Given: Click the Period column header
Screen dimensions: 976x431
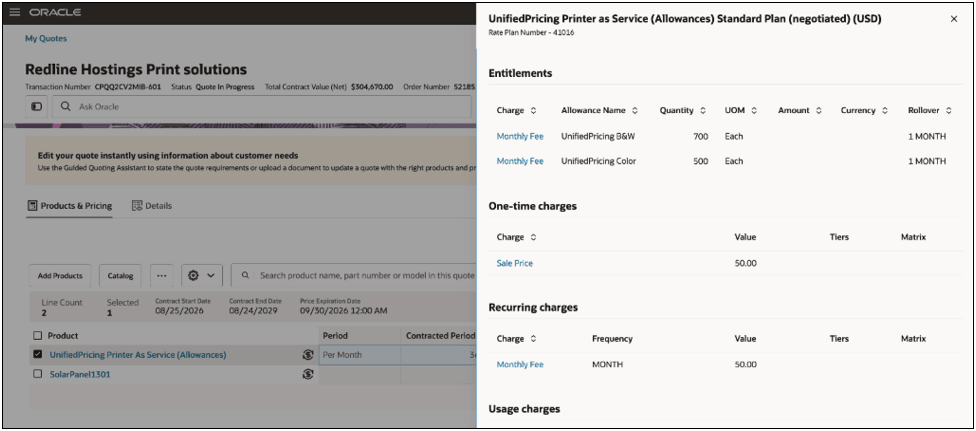Looking at the screenshot, I should pos(335,336).
